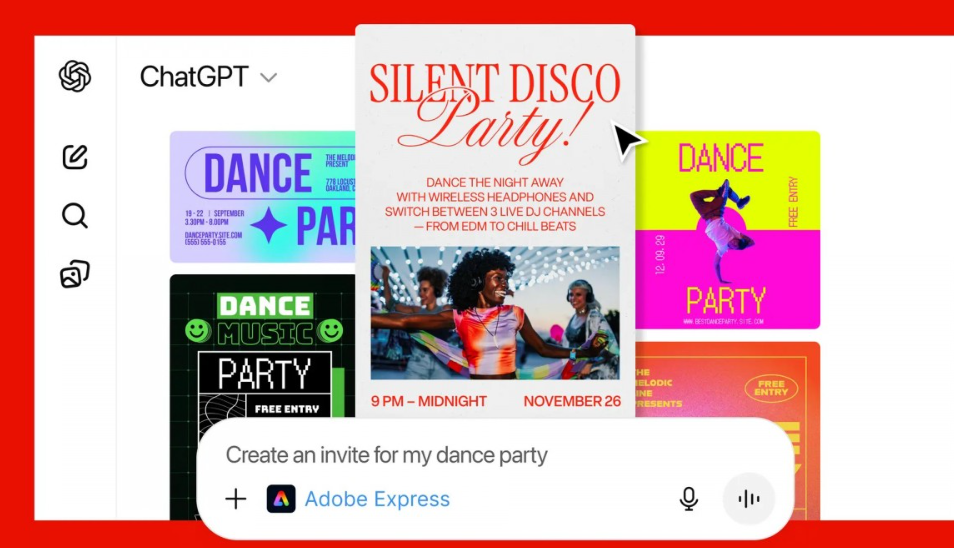Screen dimensions: 954x548
Task: Start voice mode with waveform button
Action: [748, 499]
